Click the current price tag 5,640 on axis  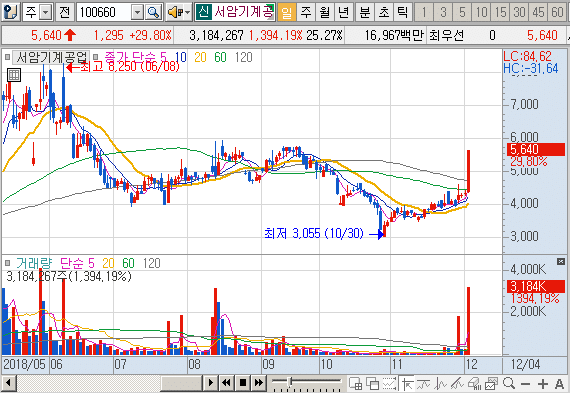(x=536, y=149)
